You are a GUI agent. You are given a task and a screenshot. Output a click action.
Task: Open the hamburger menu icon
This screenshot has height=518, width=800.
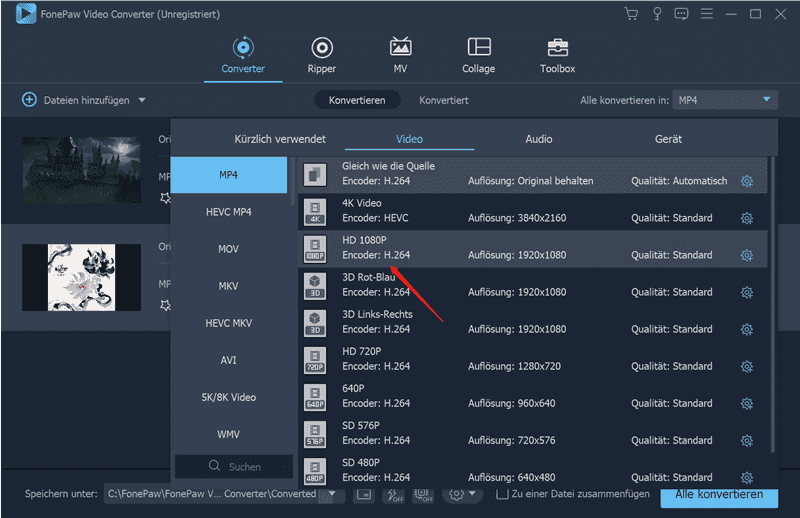click(707, 14)
